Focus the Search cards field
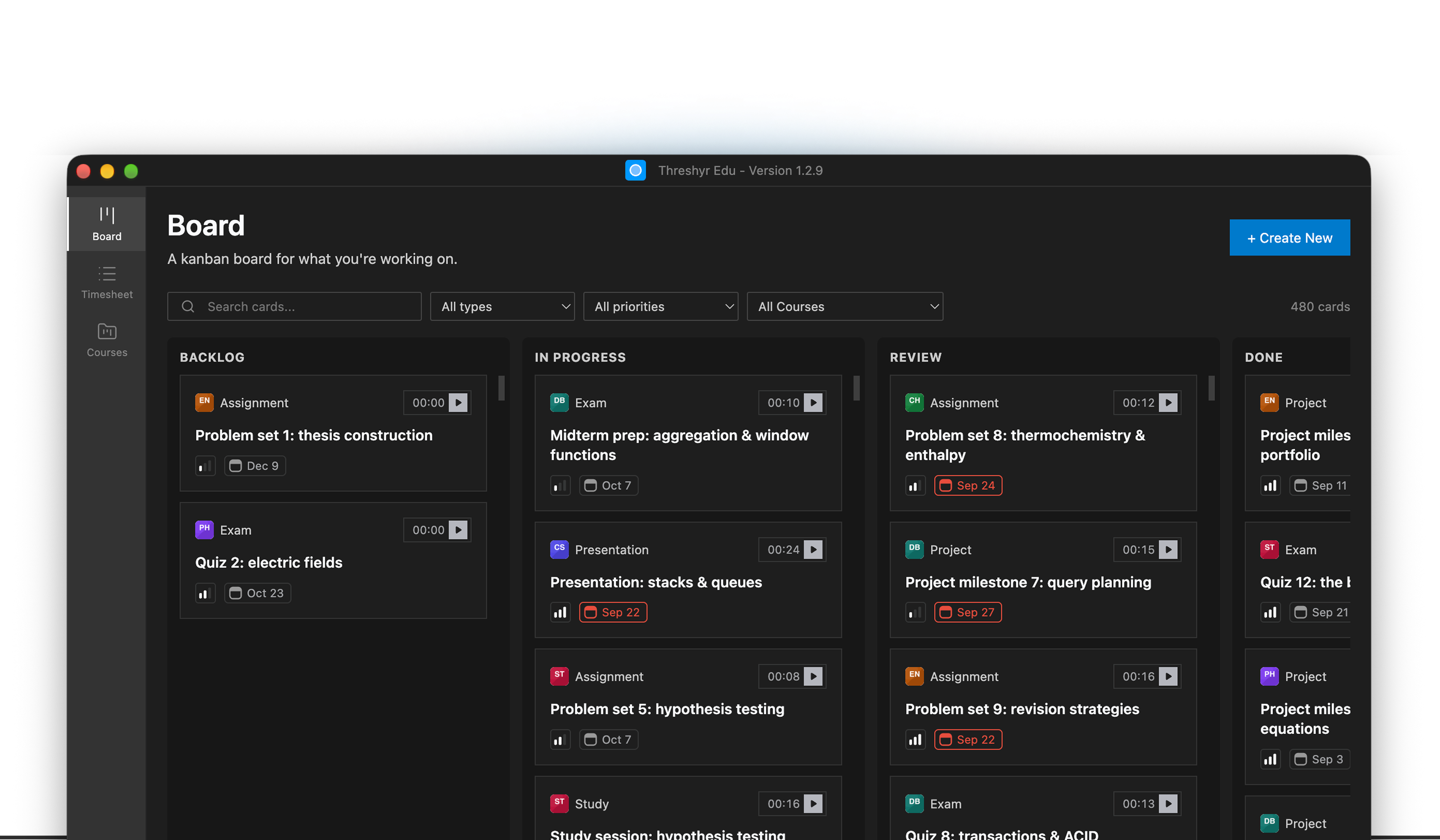 point(294,307)
